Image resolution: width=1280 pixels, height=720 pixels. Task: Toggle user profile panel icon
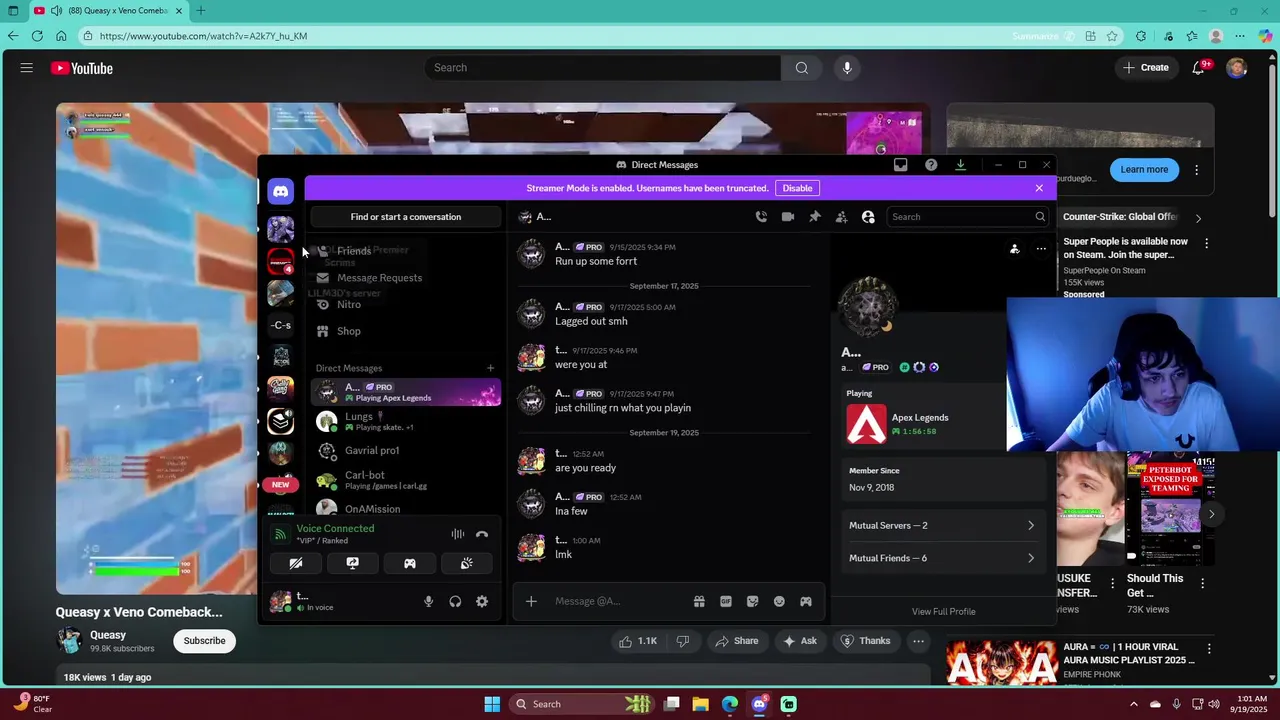(868, 217)
